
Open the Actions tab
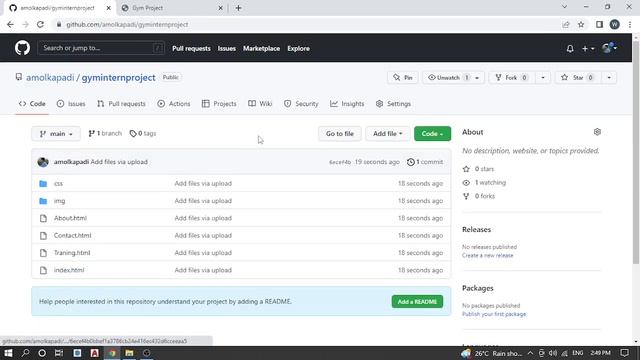point(173,104)
